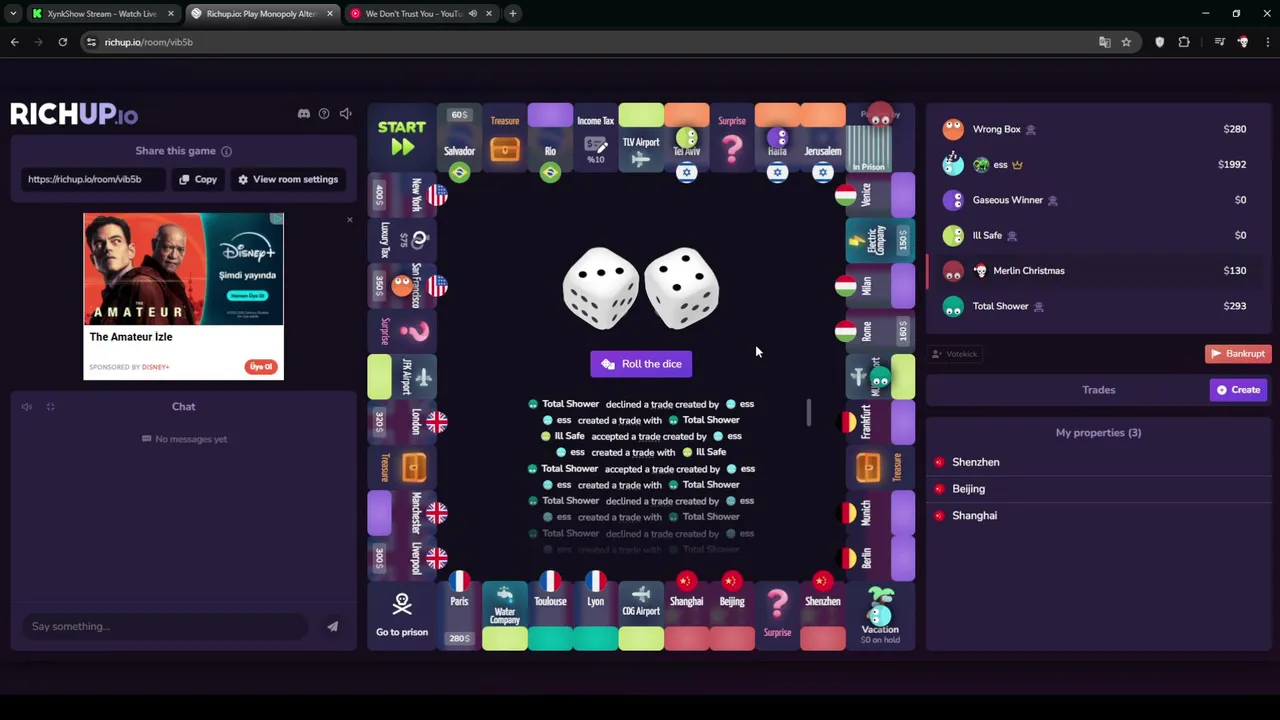The width and height of the screenshot is (1280, 720).
Task: Open Shanghai in My properties list
Action: pyautogui.click(x=1097, y=515)
